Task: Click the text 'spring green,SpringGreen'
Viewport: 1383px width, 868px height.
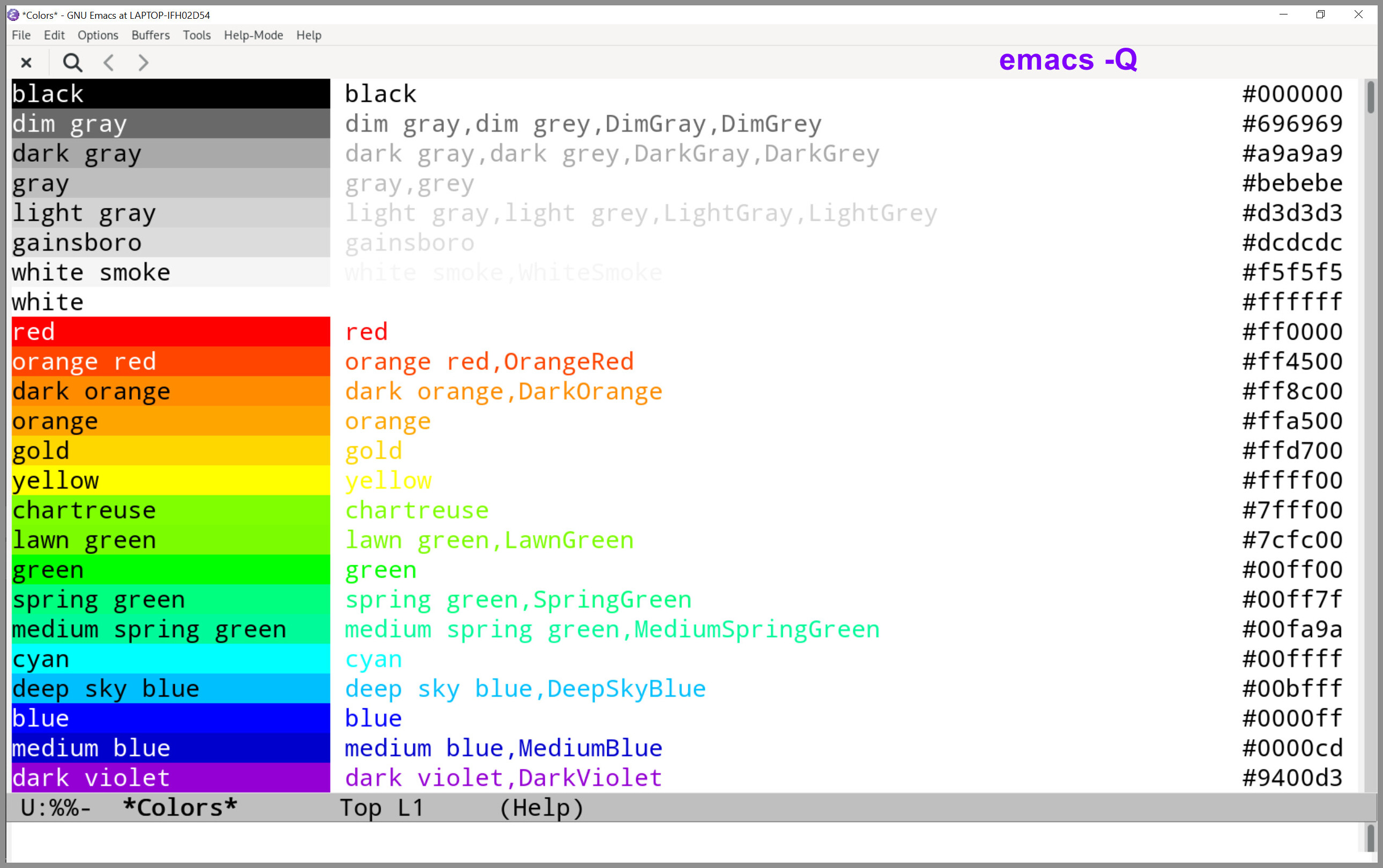Action: click(x=518, y=600)
